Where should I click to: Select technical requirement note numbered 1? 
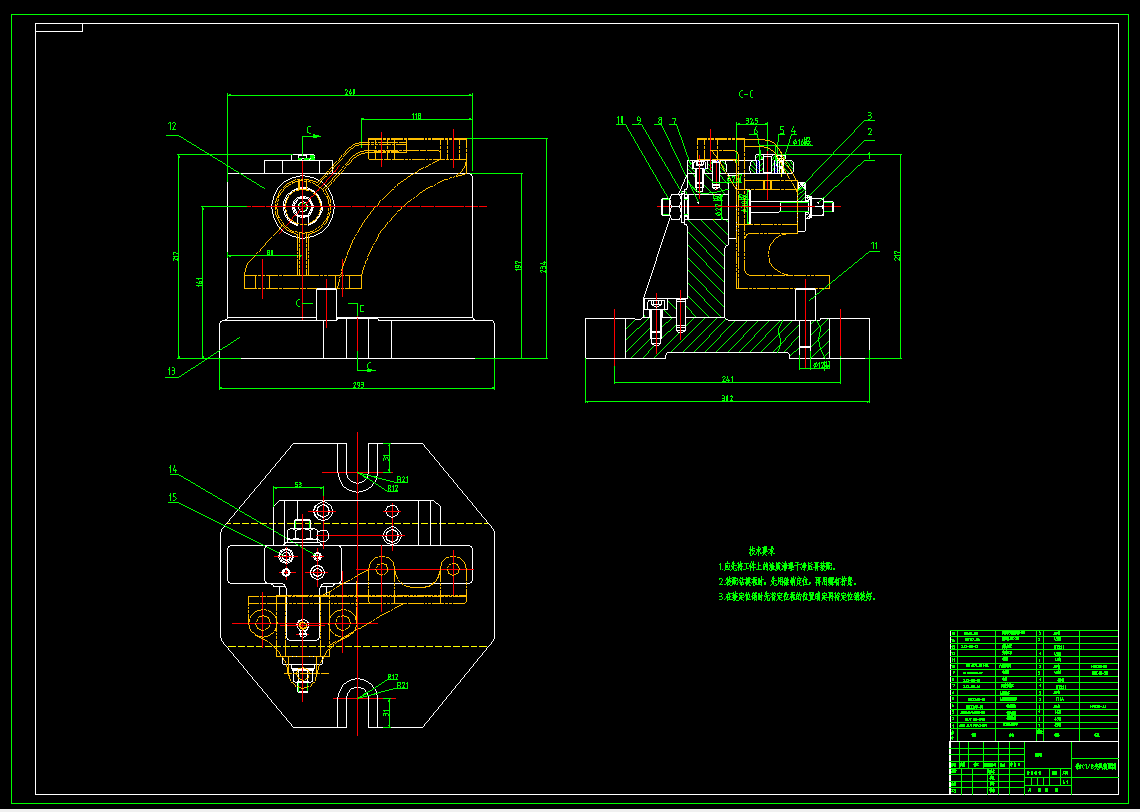(x=777, y=566)
